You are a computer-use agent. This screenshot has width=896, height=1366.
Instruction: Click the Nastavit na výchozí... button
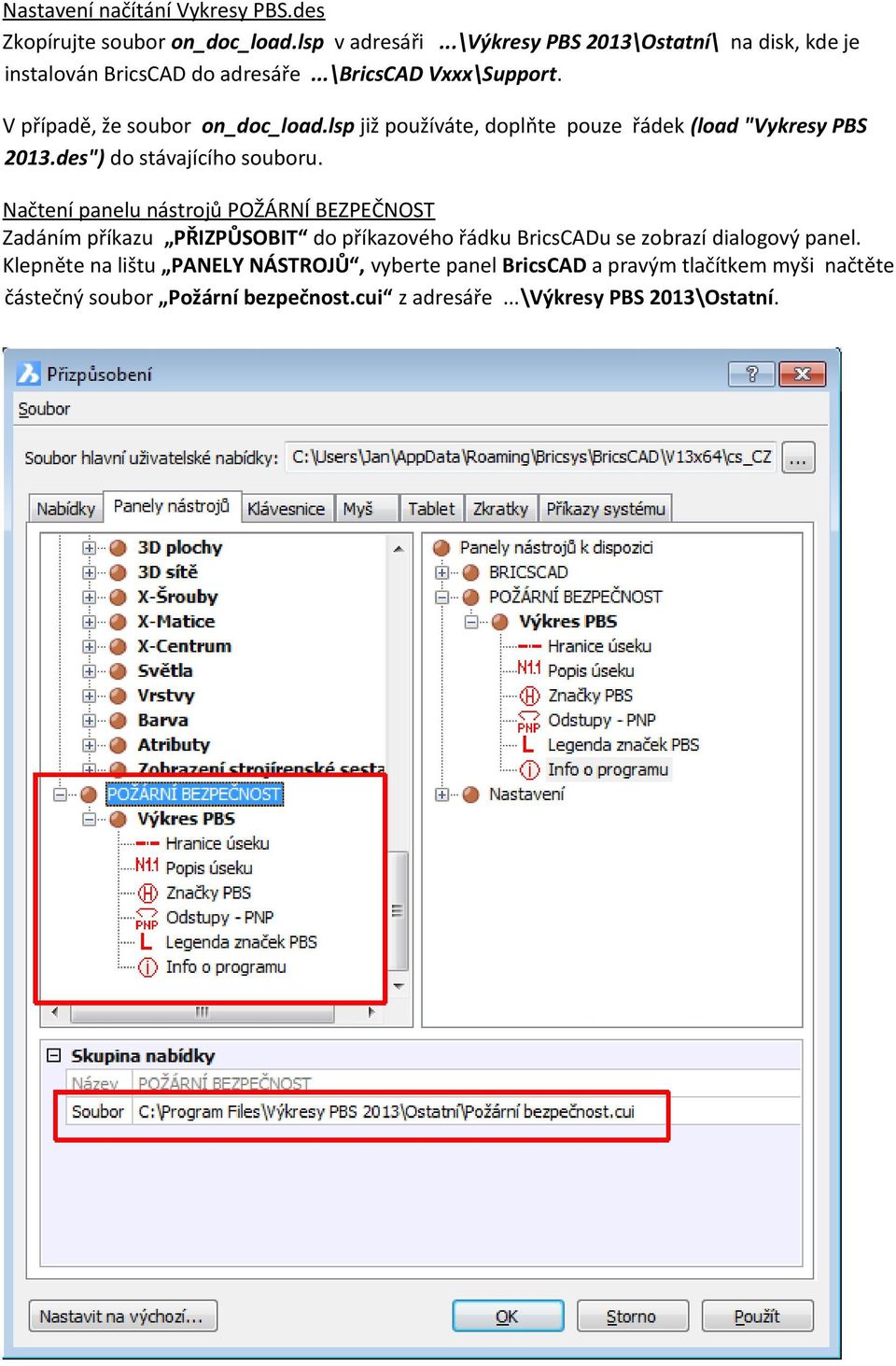point(122,1317)
